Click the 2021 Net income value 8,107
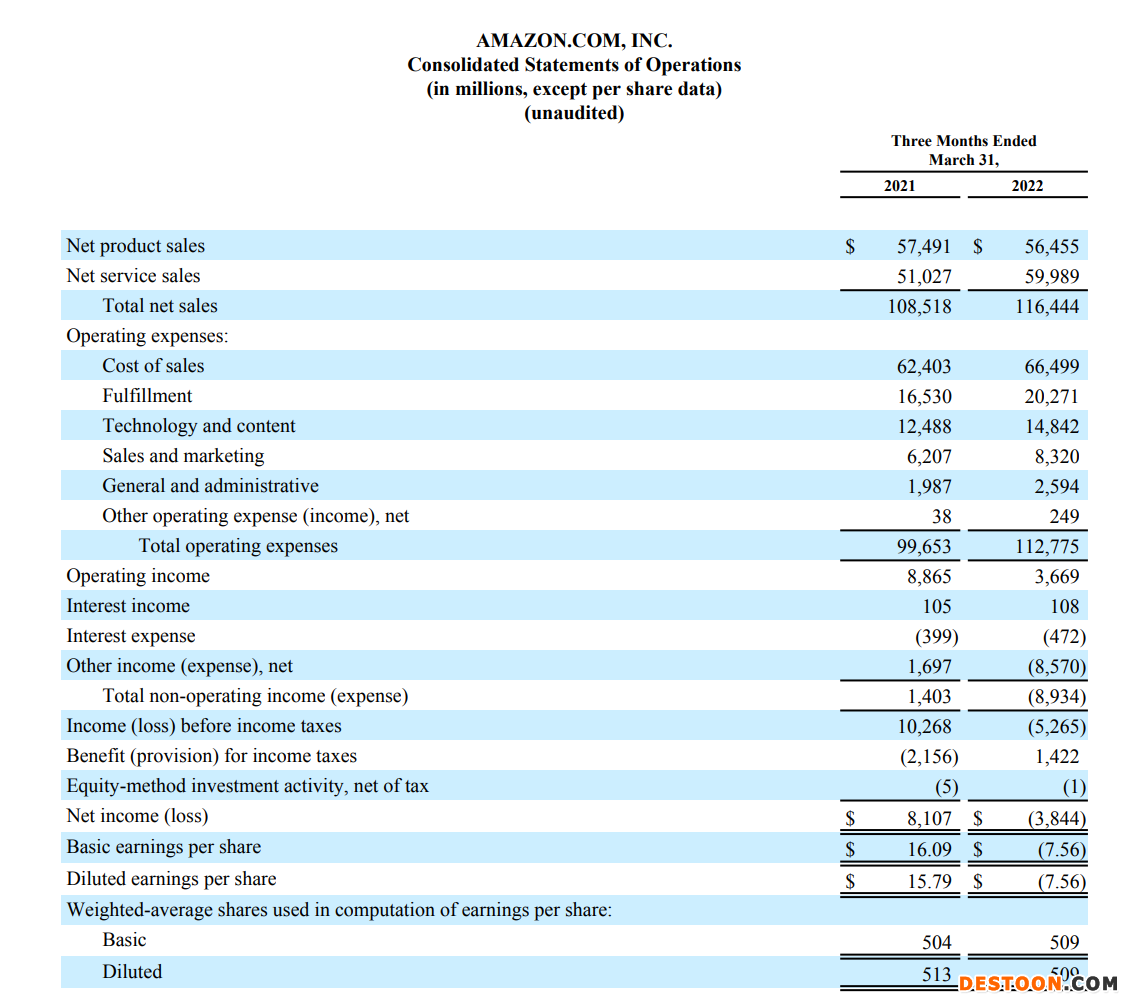 tap(928, 819)
